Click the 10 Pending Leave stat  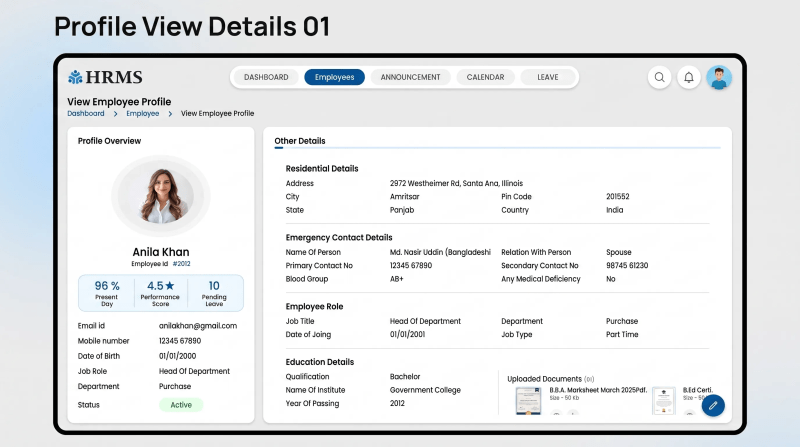click(x=214, y=293)
